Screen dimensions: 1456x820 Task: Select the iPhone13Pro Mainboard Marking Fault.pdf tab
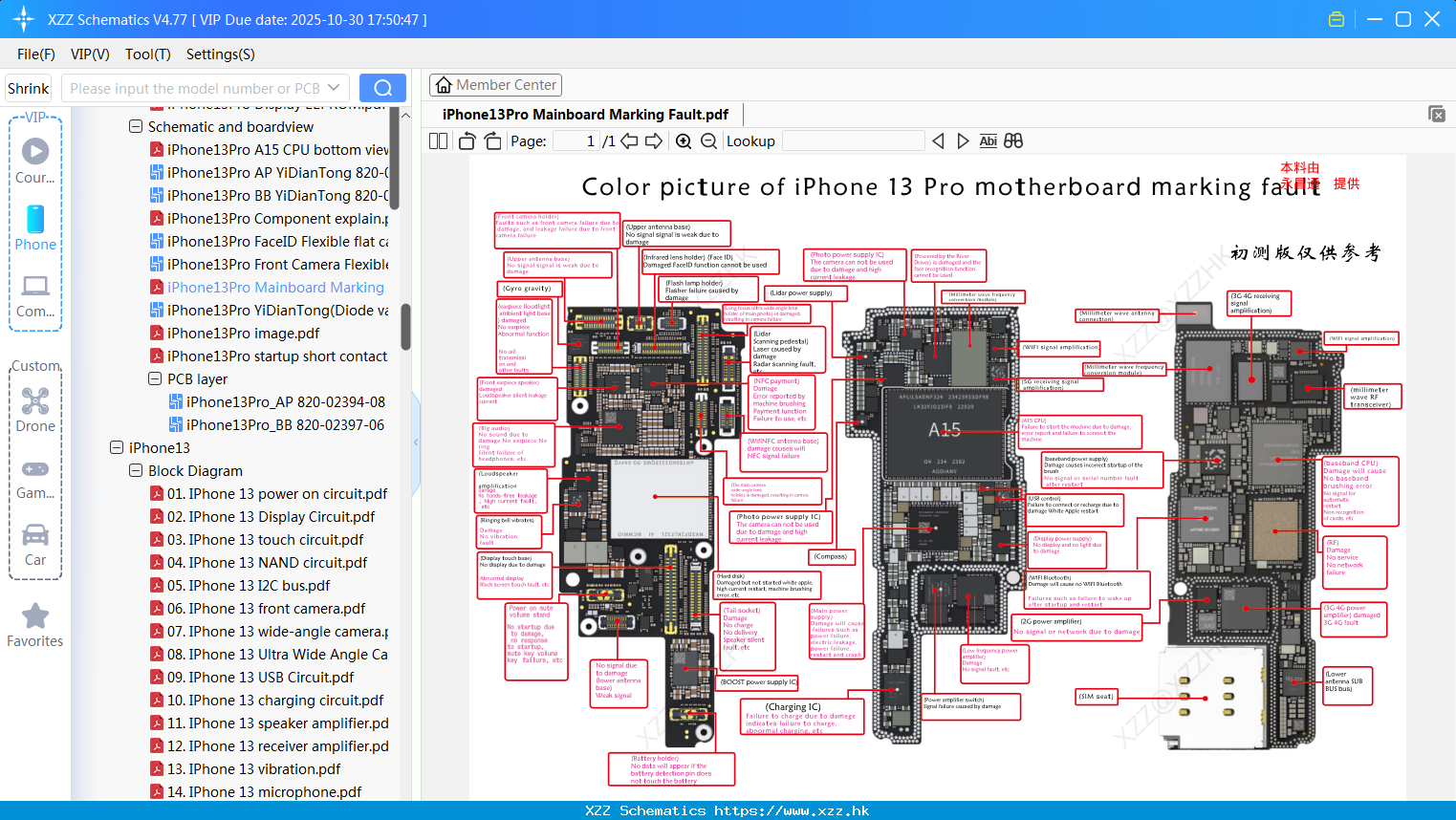[585, 115]
